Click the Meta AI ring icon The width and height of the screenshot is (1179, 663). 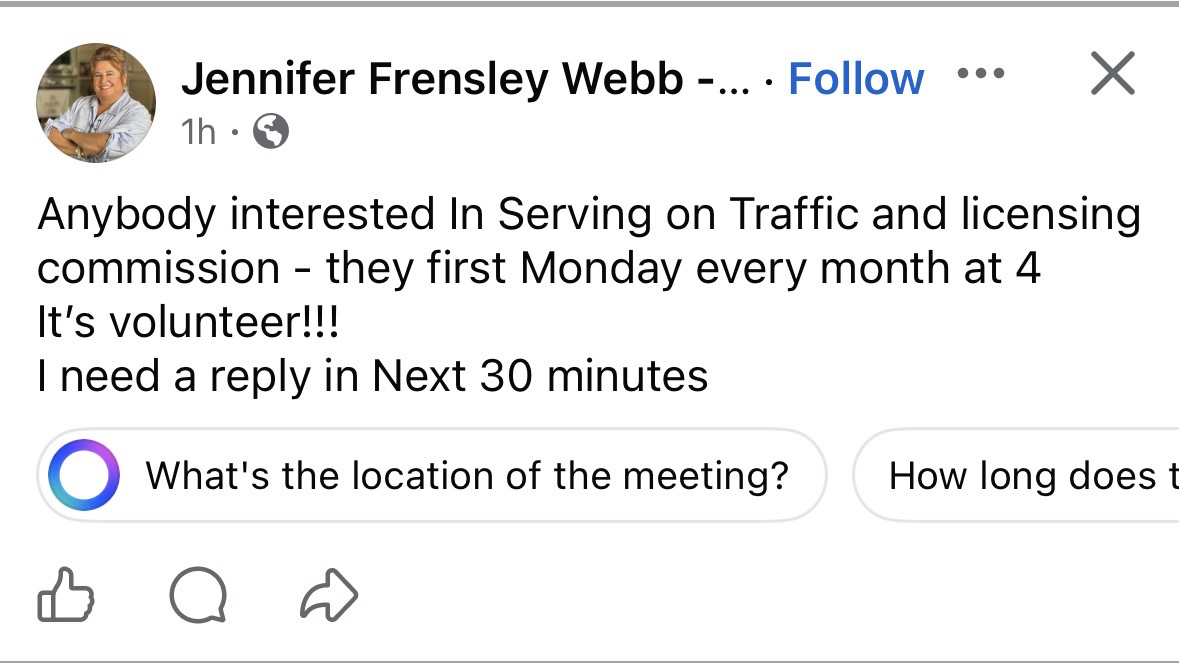[x=84, y=475]
